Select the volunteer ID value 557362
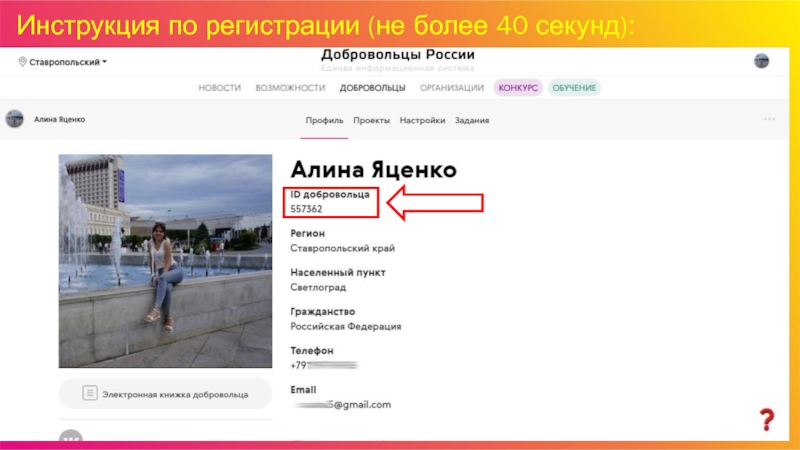 pos(306,209)
